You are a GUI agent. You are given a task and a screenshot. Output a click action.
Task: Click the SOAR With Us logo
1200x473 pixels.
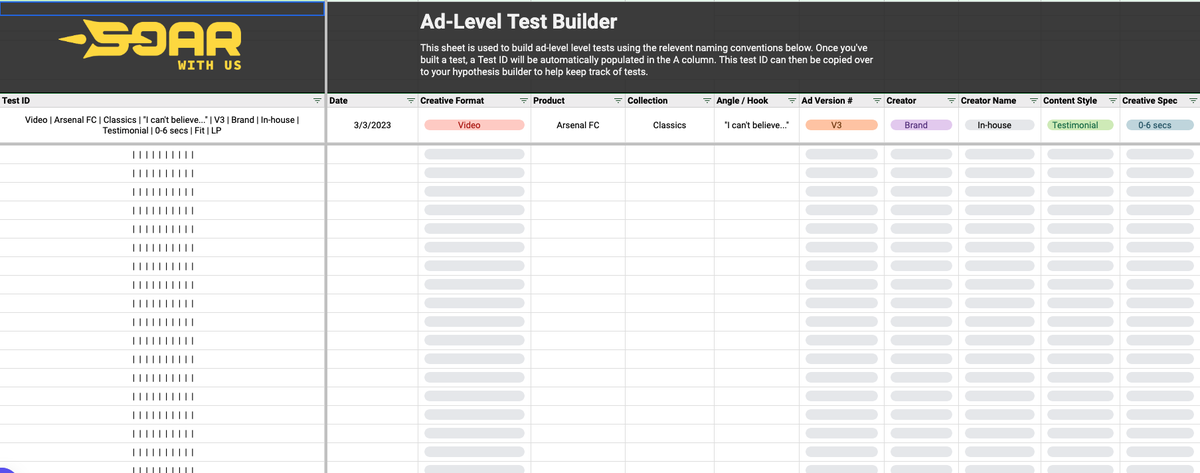coord(151,46)
